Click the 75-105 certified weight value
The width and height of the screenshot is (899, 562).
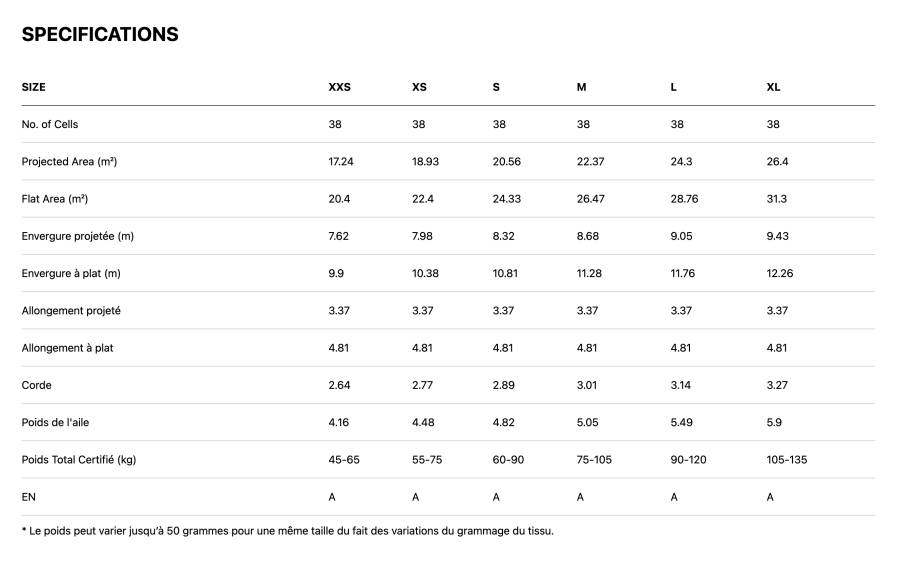[595, 460]
